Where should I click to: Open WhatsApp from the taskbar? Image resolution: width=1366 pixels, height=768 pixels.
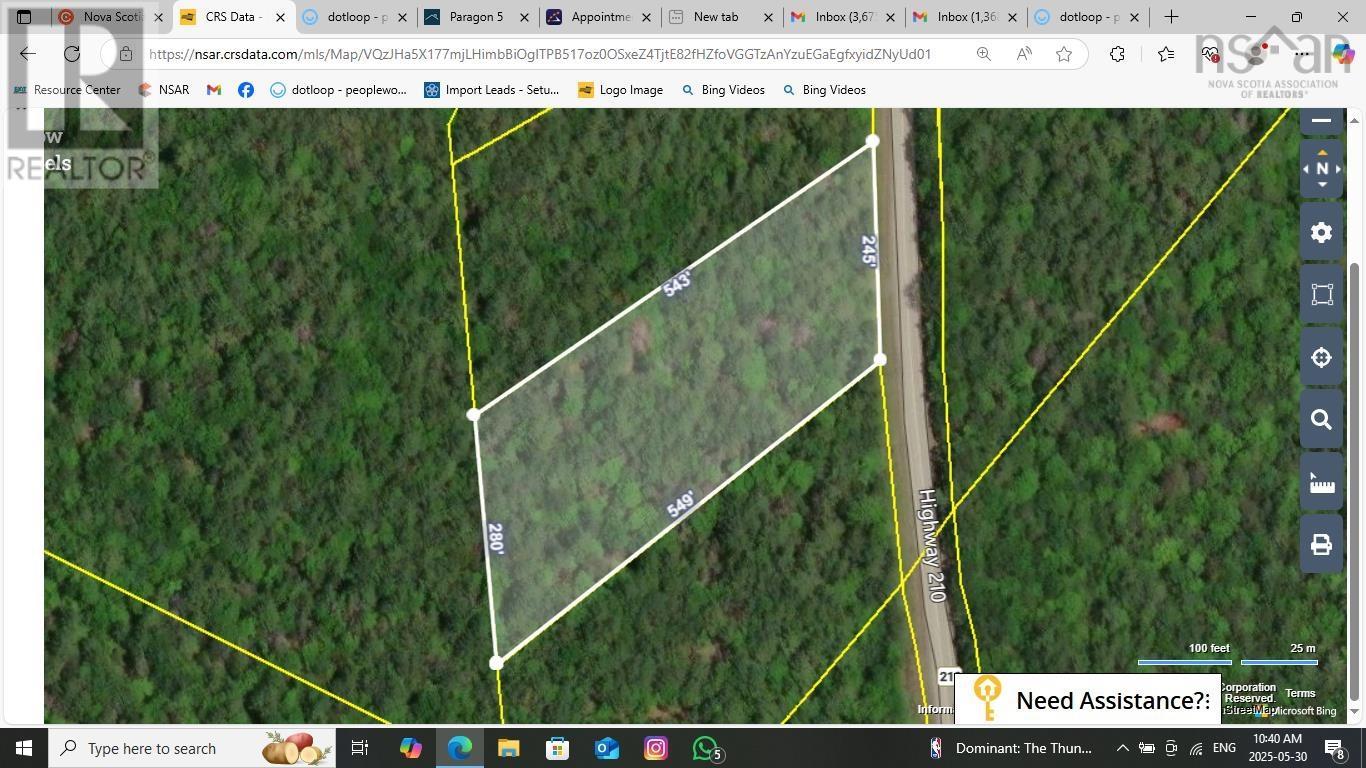[704, 748]
